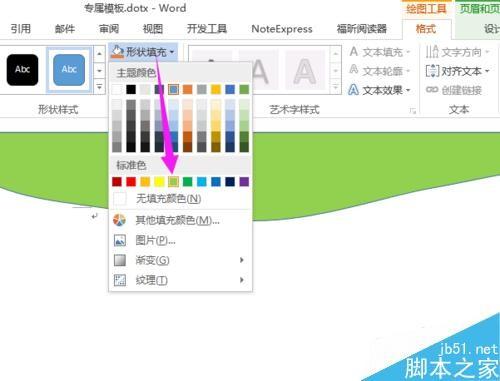Image resolution: width=500 pixels, height=381 pixels.
Task: Open the 福昕阅读器 tab
Action: point(361,29)
